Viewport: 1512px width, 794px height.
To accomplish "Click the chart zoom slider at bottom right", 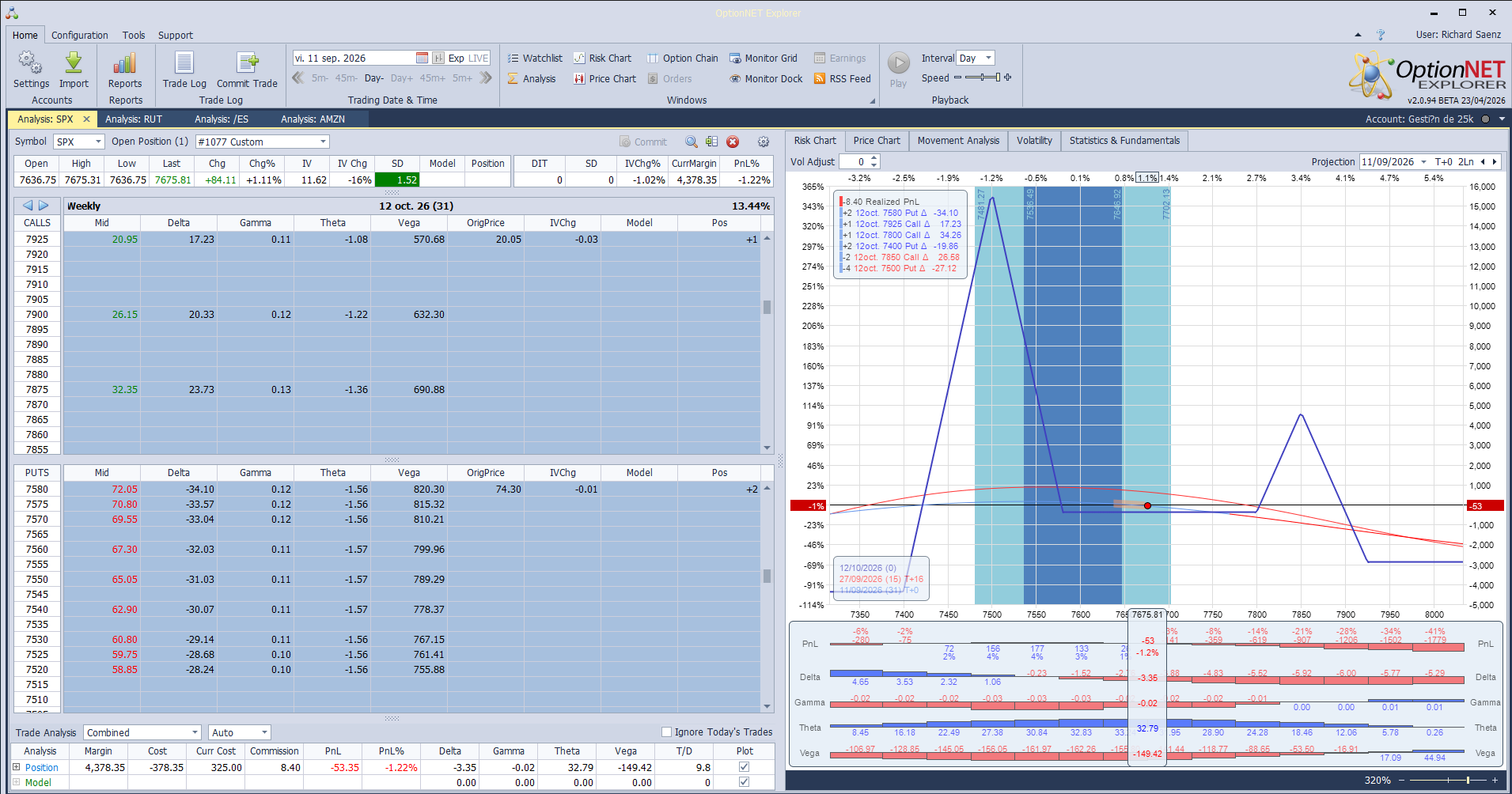I will [x=1448, y=781].
